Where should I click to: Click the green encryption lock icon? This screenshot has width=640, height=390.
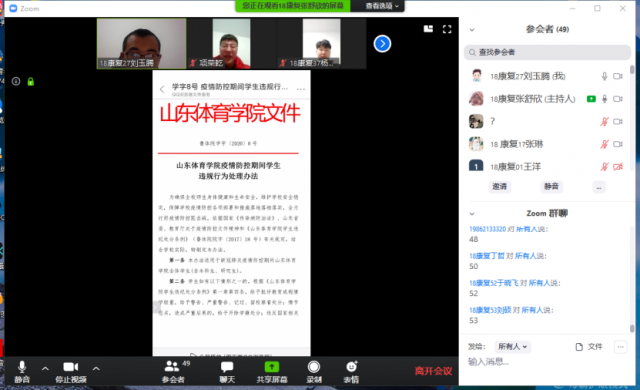click(x=31, y=82)
